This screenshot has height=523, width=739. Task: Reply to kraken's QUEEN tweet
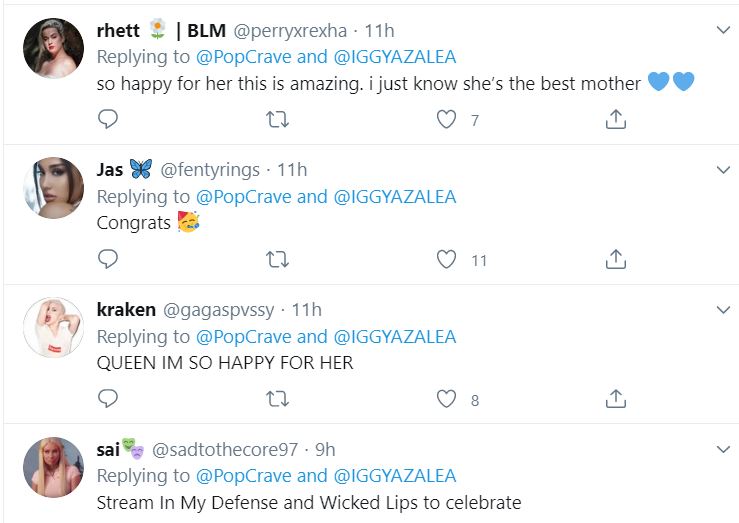108,399
